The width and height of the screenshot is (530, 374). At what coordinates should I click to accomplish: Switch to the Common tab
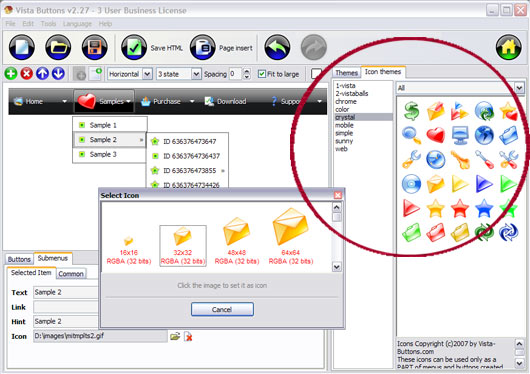point(71,274)
